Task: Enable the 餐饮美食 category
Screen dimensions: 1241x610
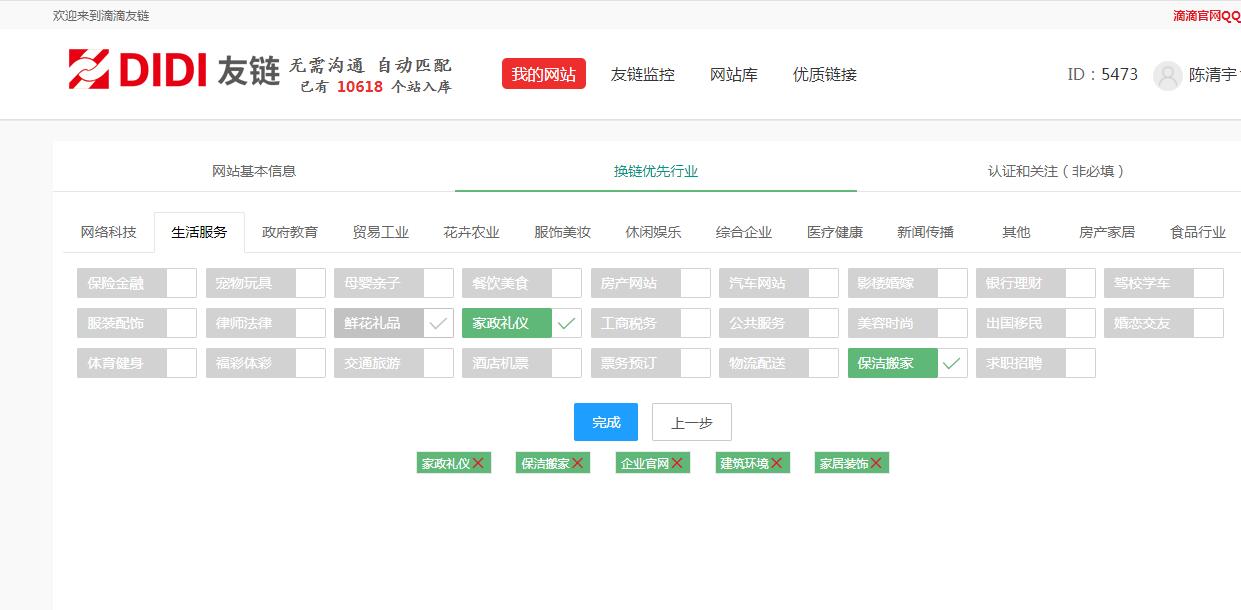Action: coord(522,283)
